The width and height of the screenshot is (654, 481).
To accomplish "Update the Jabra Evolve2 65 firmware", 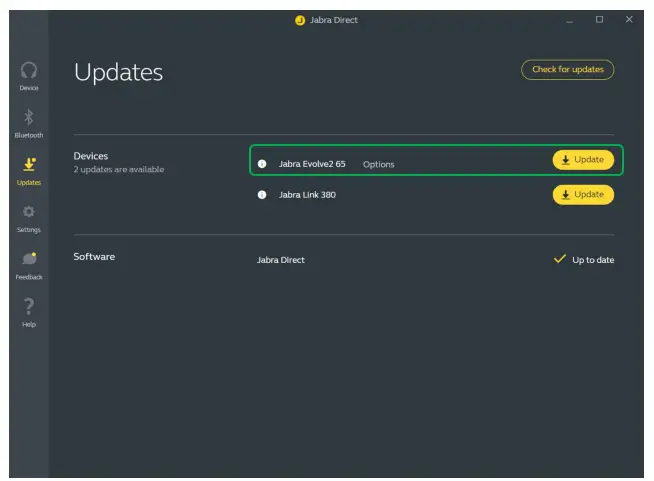I will (x=583, y=160).
